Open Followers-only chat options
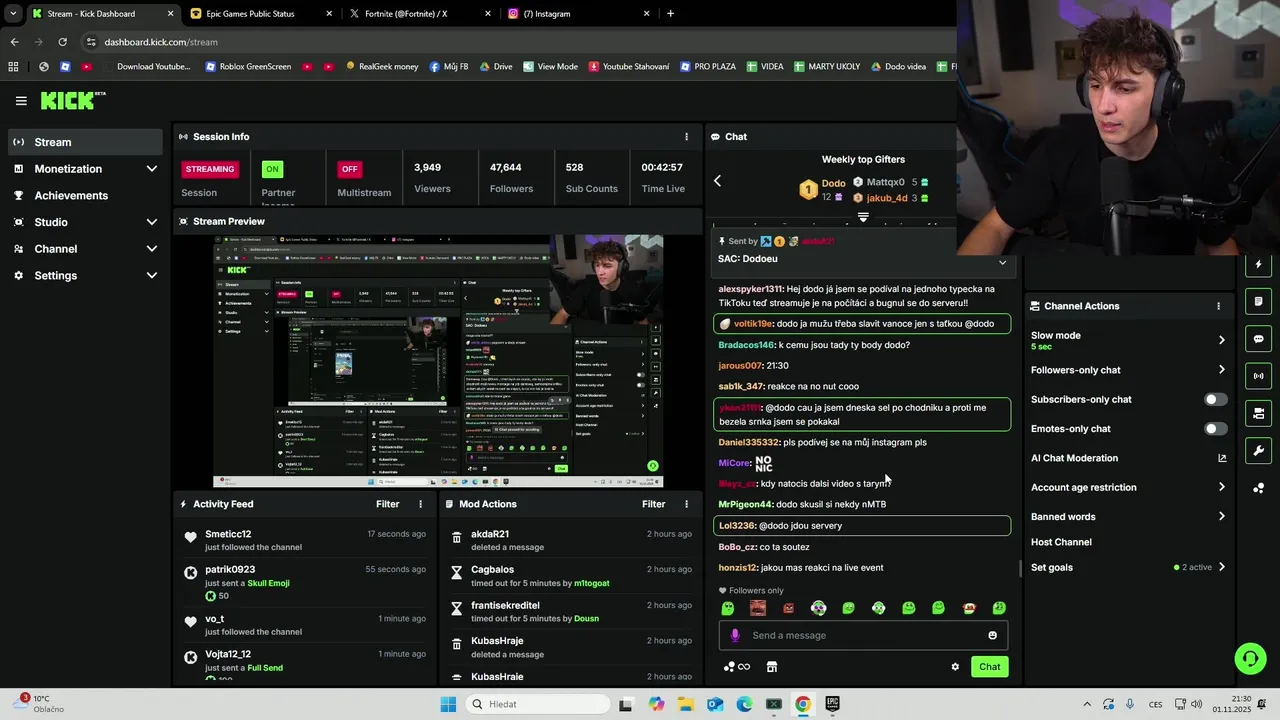This screenshot has height=720, width=1280. tap(1128, 370)
